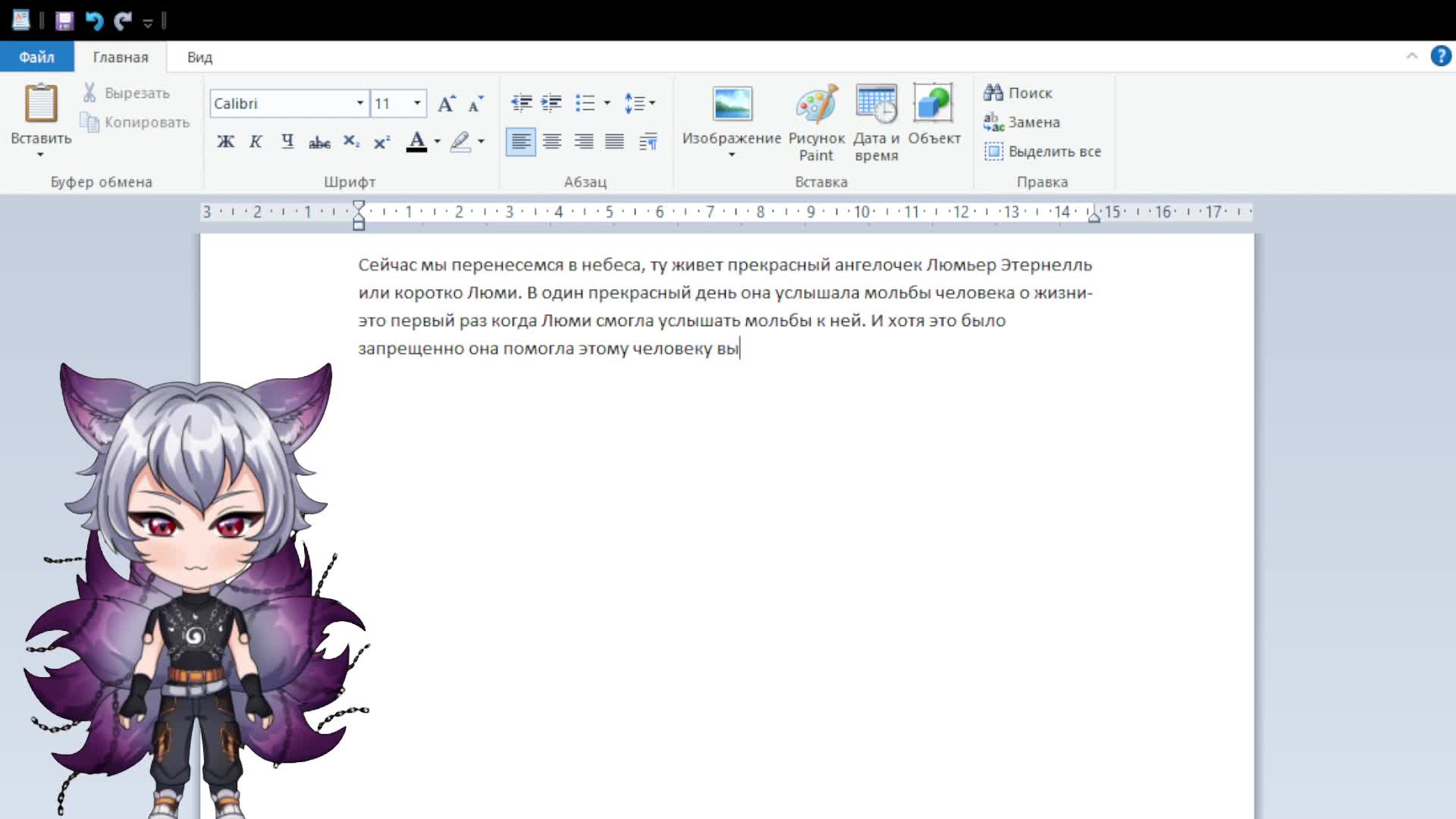Open the list style dropdown arrow
Viewport: 1456px width, 819px height.
click(607, 103)
